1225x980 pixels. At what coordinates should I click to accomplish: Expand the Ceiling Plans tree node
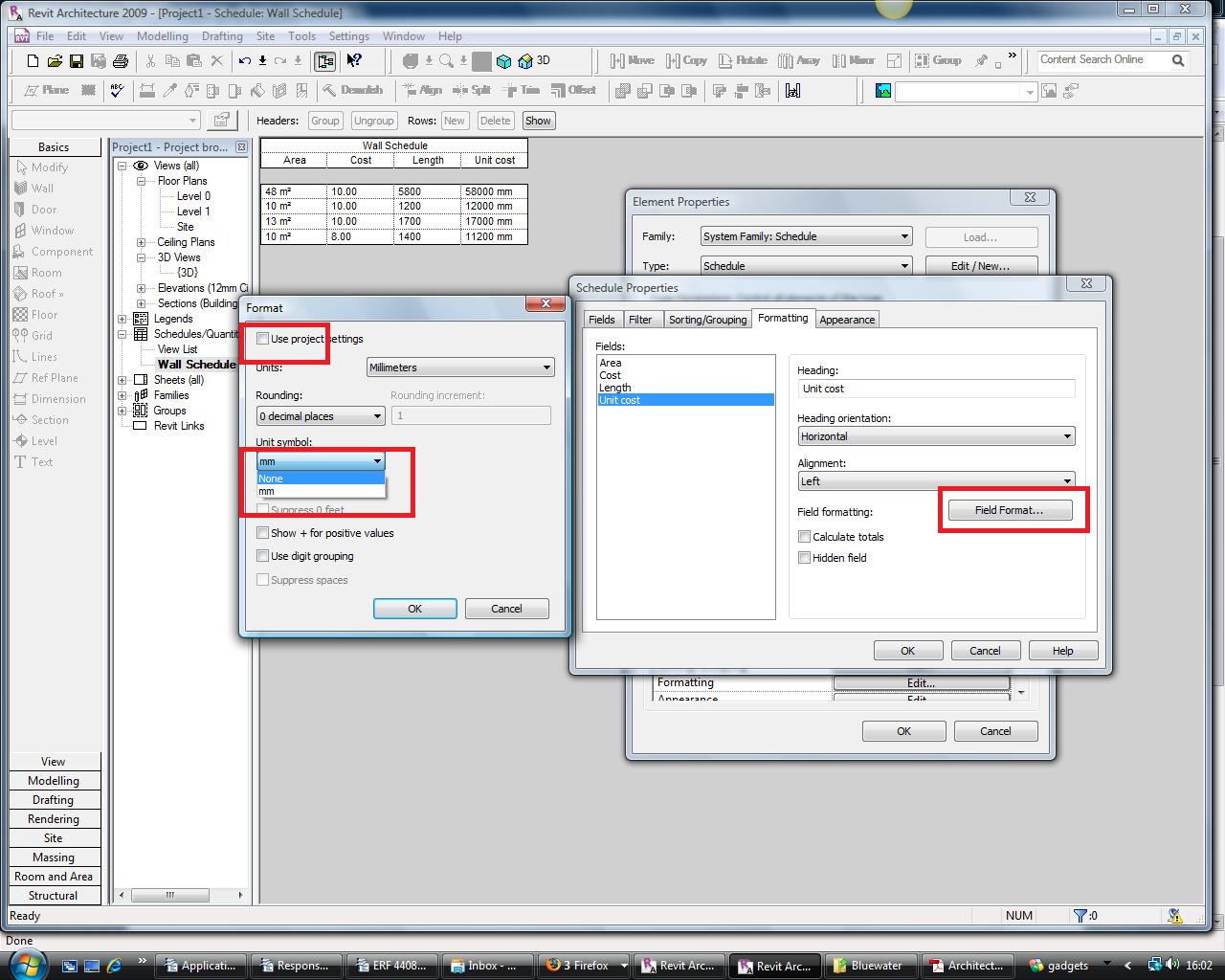pyautogui.click(x=141, y=242)
